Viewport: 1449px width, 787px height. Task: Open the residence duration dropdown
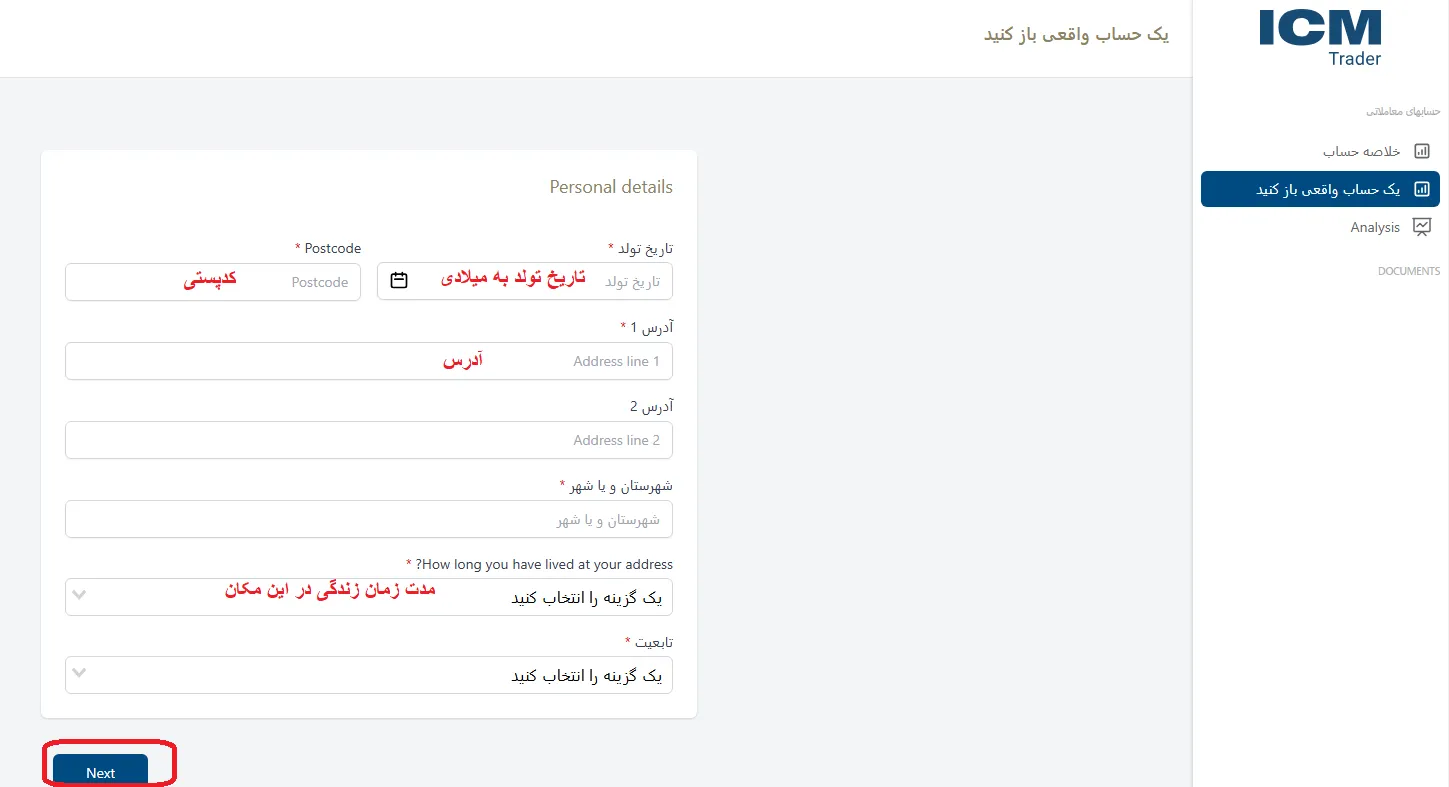[369, 596]
